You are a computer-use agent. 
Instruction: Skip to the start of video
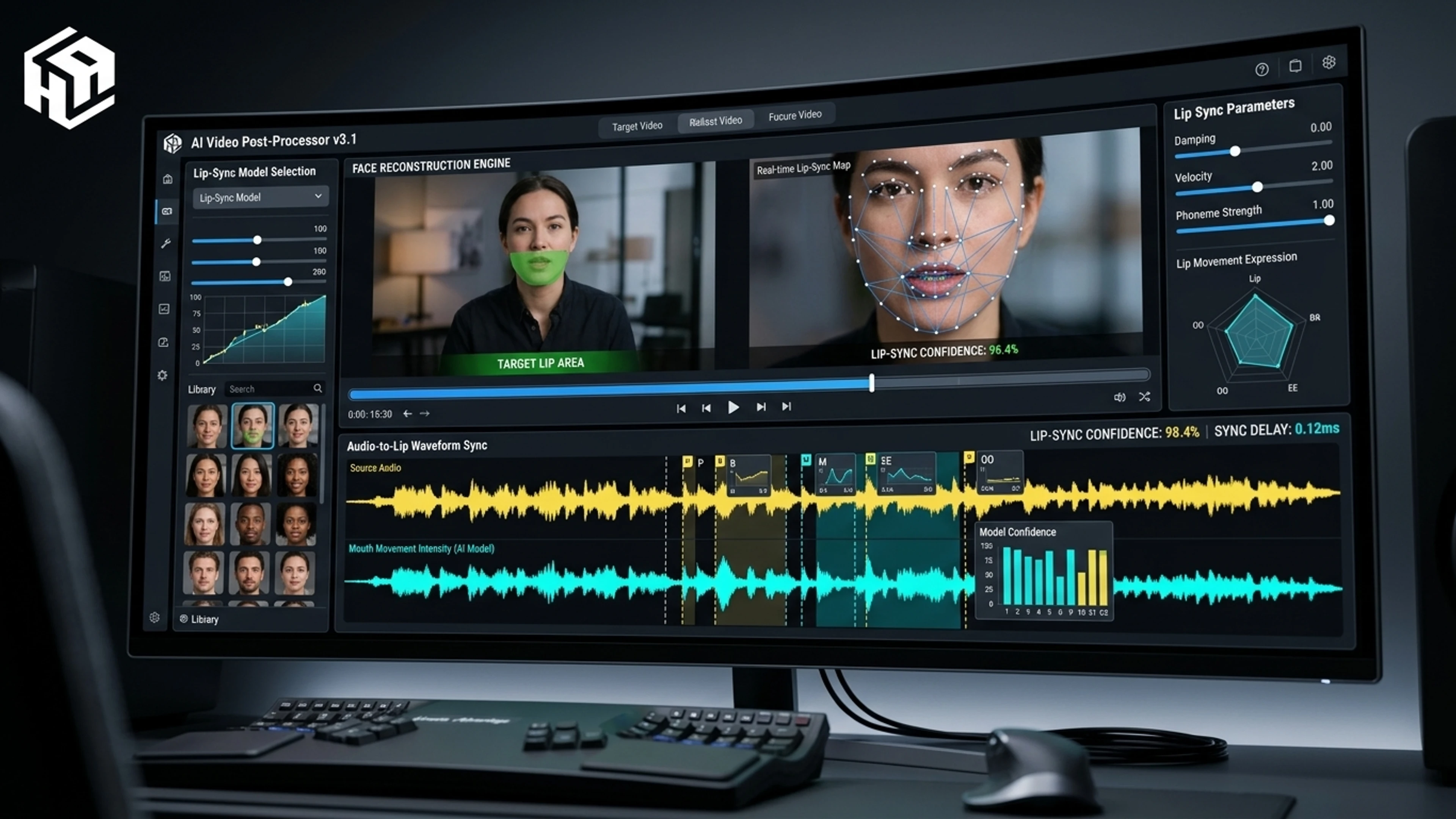pyautogui.click(x=681, y=409)
